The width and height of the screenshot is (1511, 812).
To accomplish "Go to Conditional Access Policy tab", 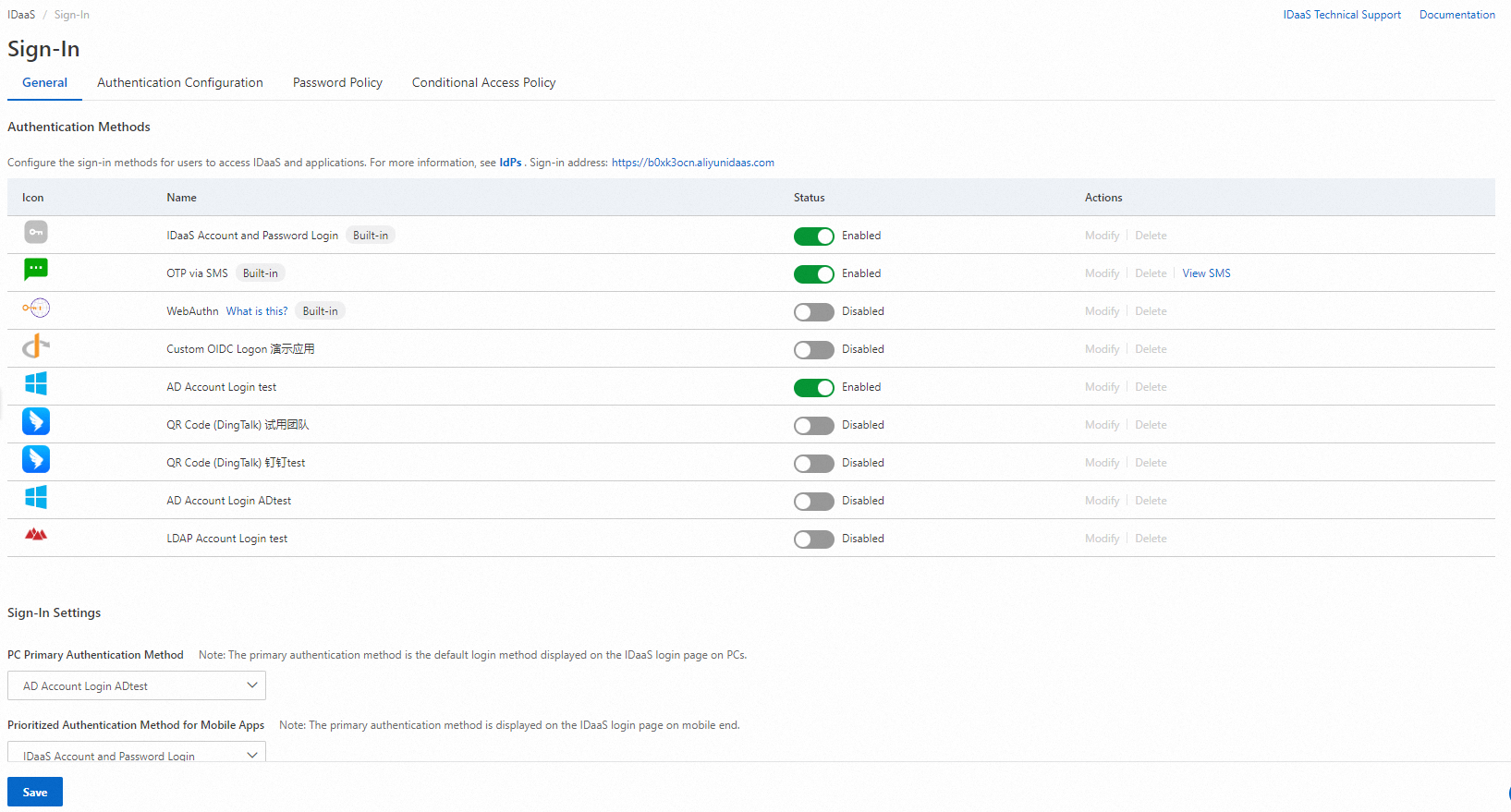I will (484, 82).
